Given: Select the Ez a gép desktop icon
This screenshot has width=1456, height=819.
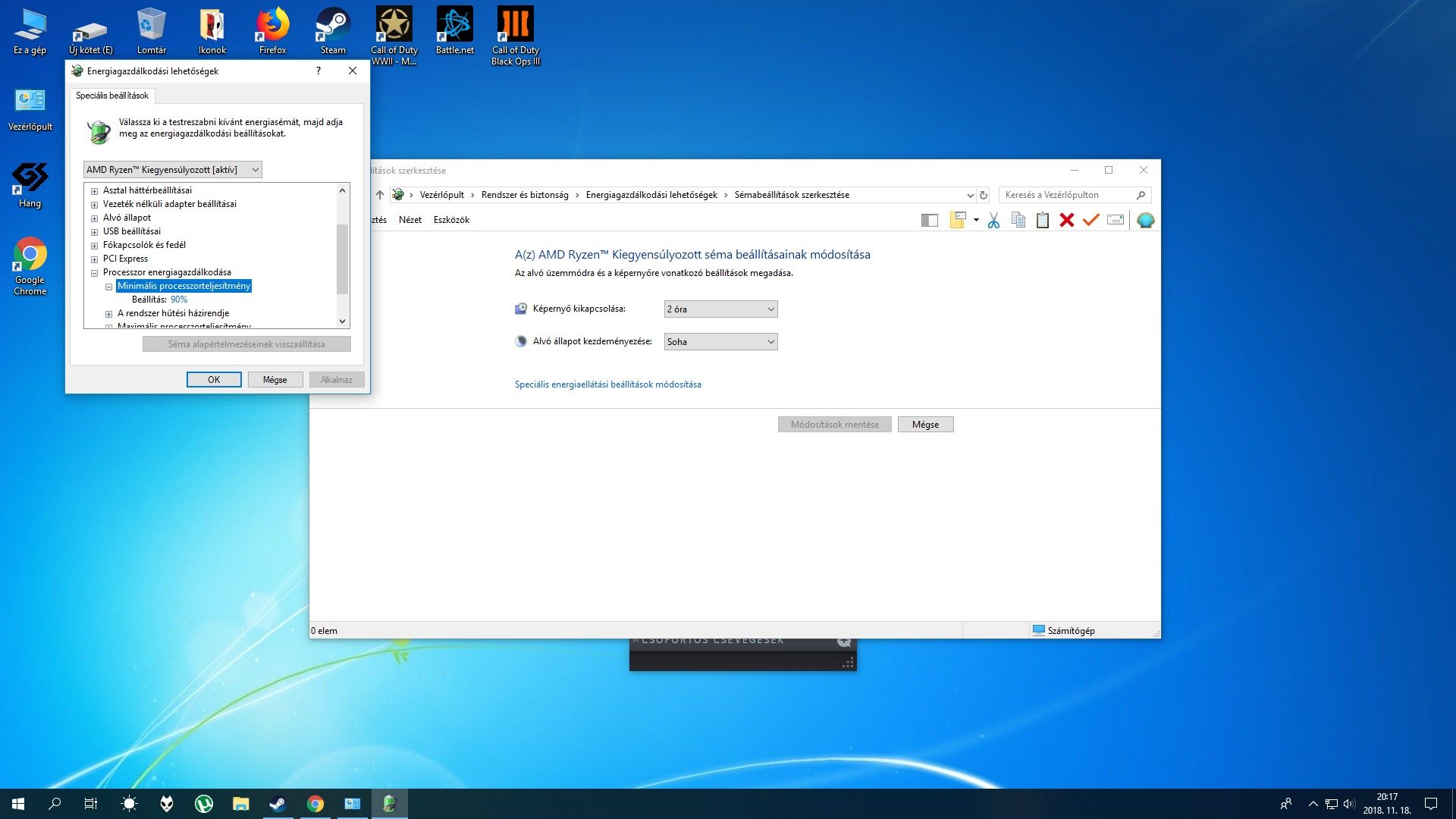Looking at the screenshot, I should (x=30, y=30).
